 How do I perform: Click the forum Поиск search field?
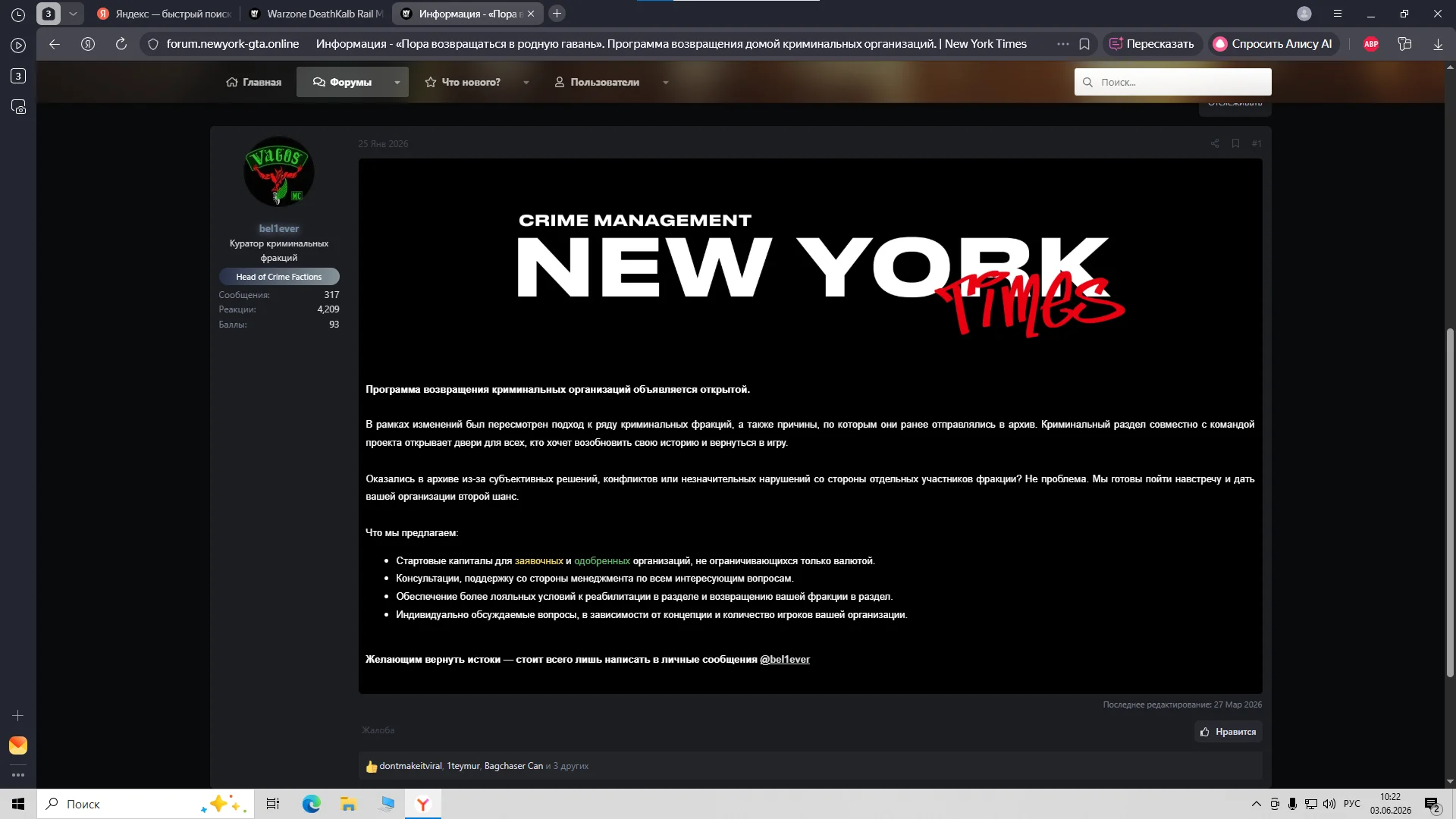[x=1173, y=82]
